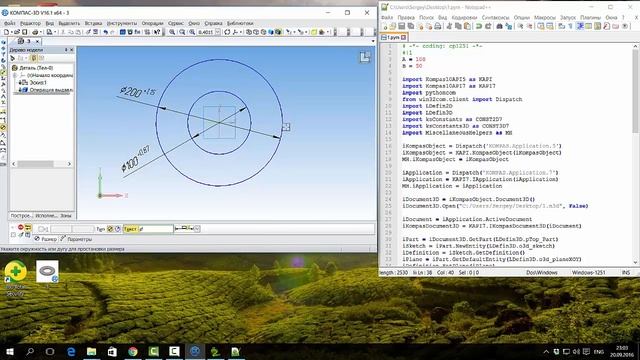Click the yellow Текст button in property bar
This screenshot has width=640, height=360.
pos(130,229)
